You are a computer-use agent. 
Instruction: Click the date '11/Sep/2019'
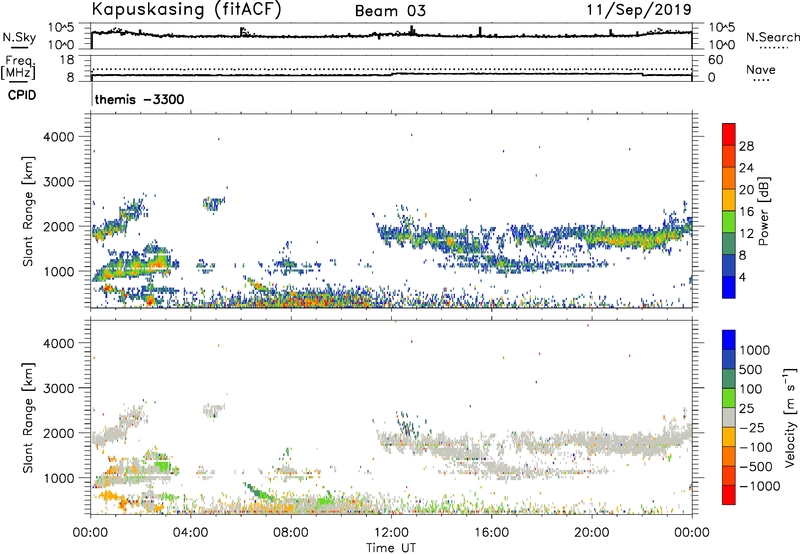pyautogui.click(x=639, y=9)
